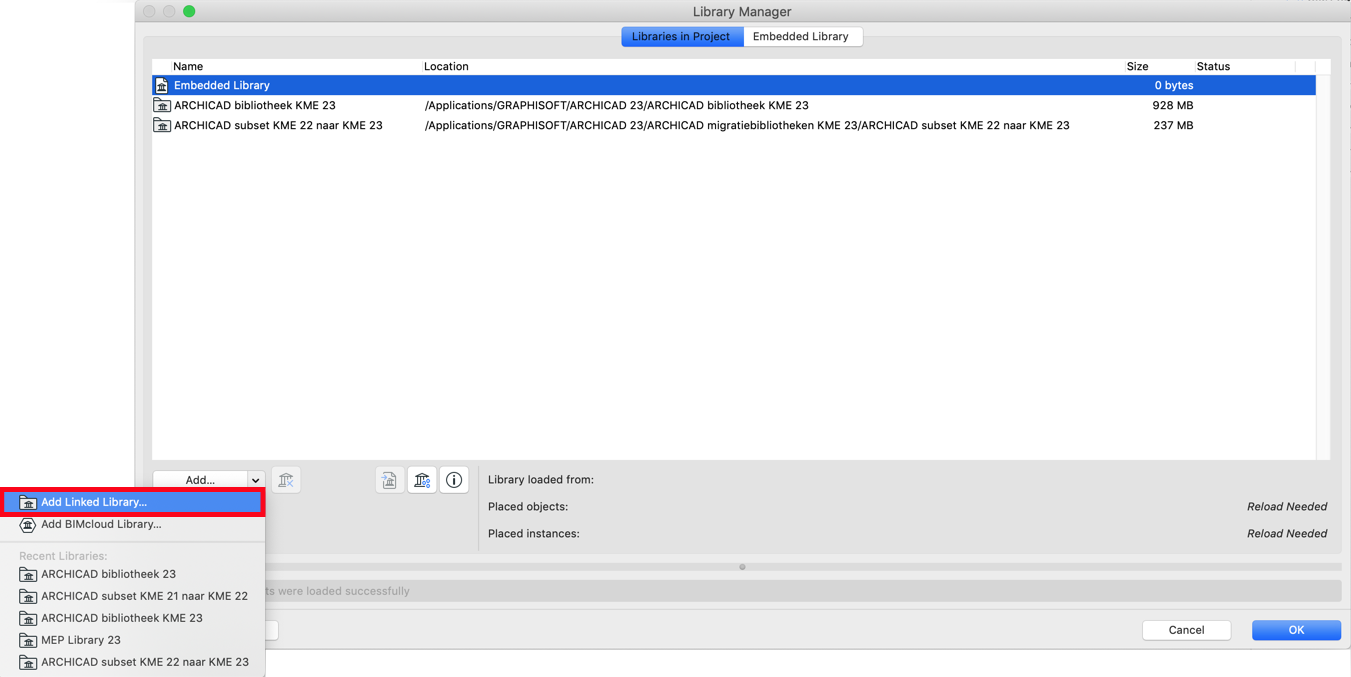Click the Location column header
The width and height of the screenshot is (1351, 677).
[446, 66]
